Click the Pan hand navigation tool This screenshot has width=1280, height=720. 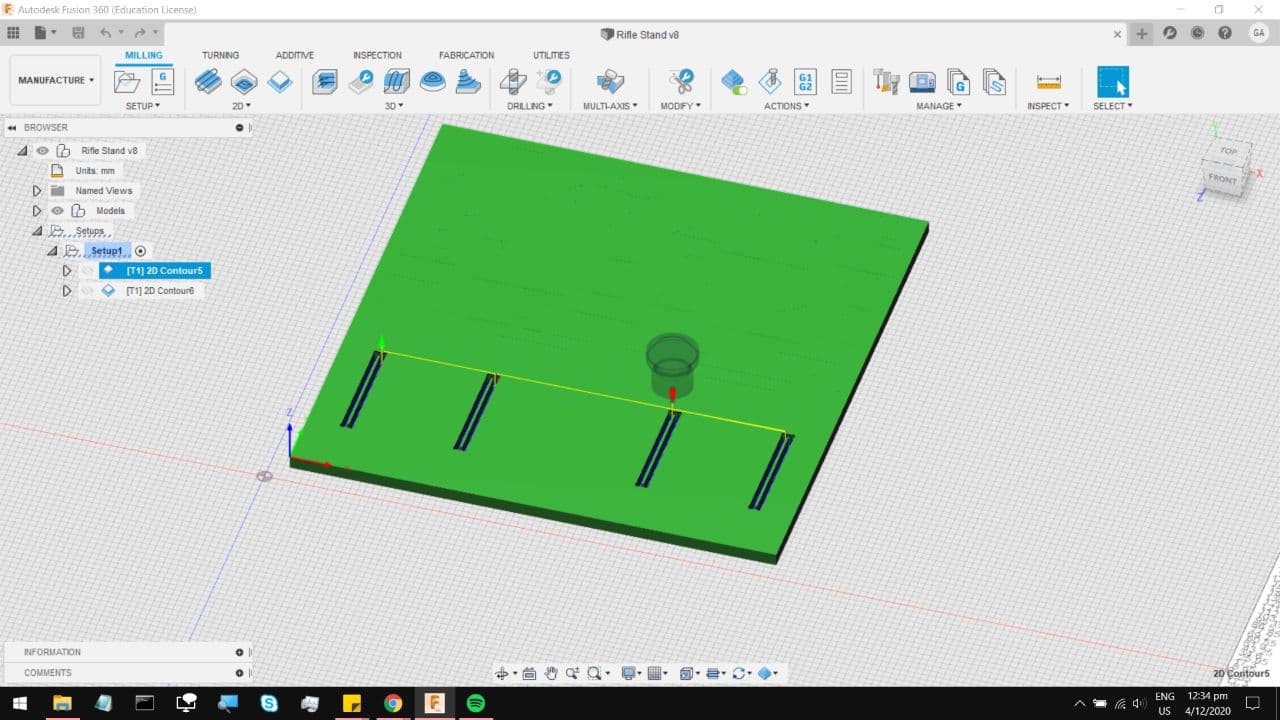click(551, 673)
